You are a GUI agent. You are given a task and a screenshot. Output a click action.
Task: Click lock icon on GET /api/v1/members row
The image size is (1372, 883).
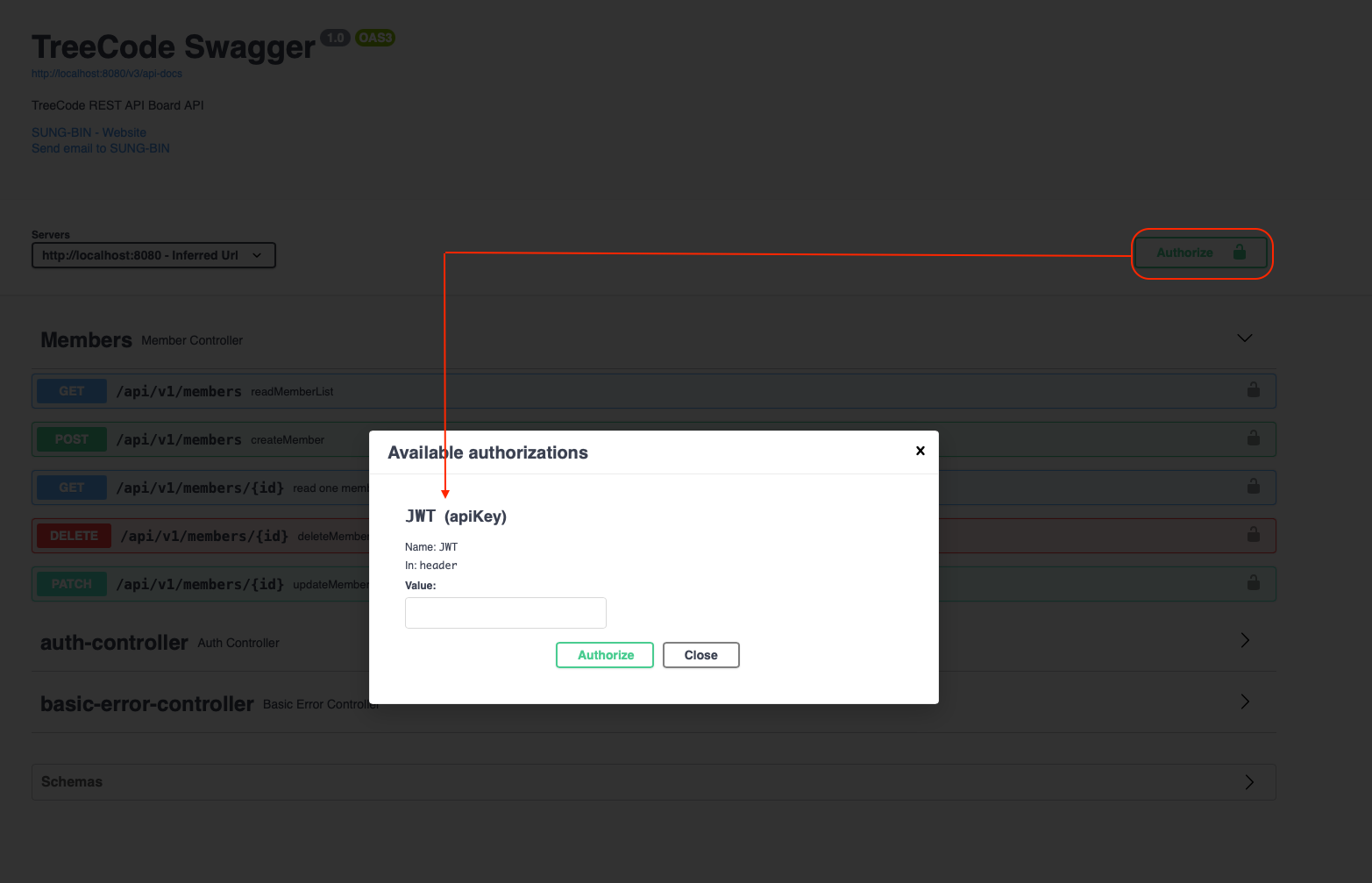tap(1254, 389)
